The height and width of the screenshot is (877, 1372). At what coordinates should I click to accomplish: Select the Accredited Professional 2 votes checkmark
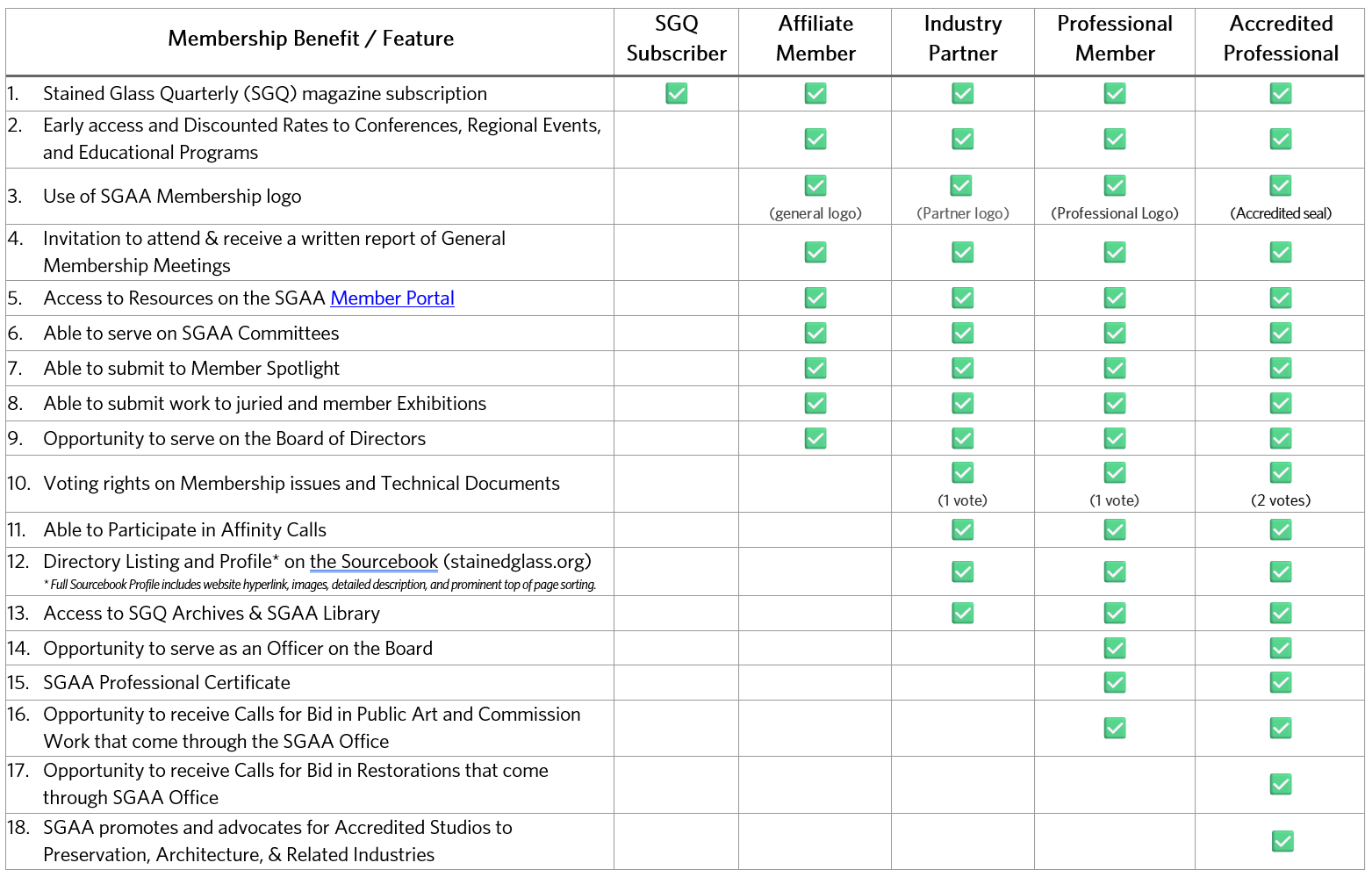pos(1280,472)
